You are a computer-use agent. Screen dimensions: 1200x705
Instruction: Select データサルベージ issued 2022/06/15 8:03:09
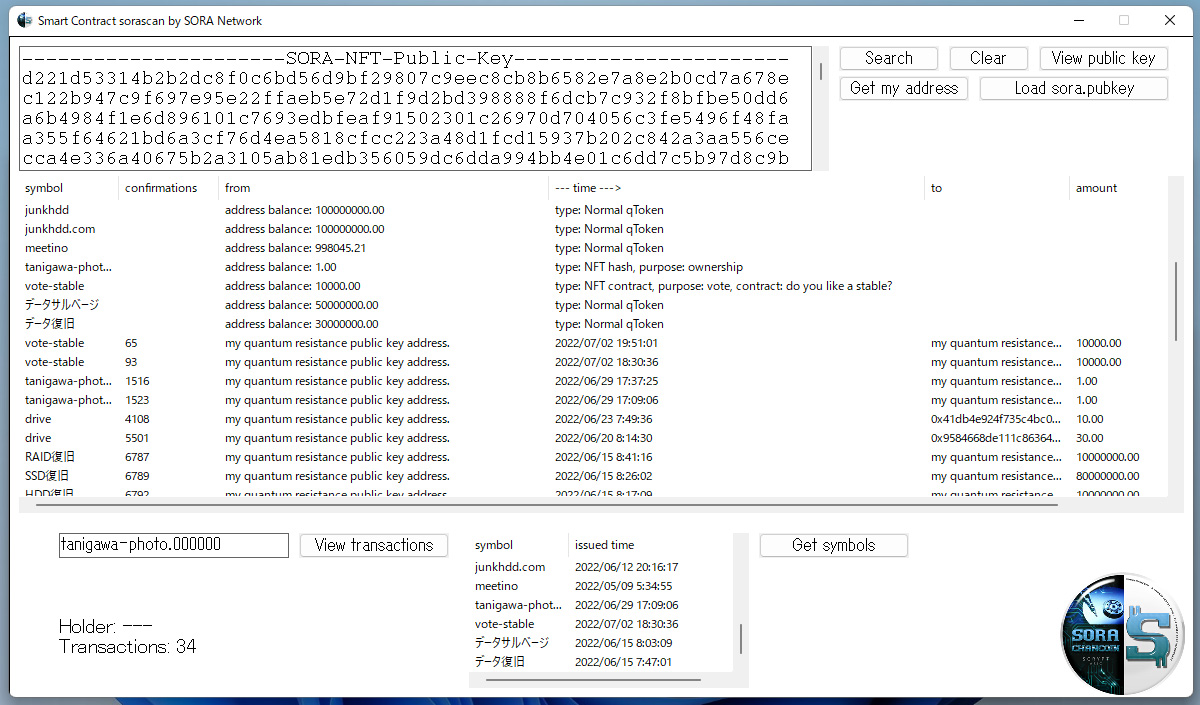coord(602,643)
